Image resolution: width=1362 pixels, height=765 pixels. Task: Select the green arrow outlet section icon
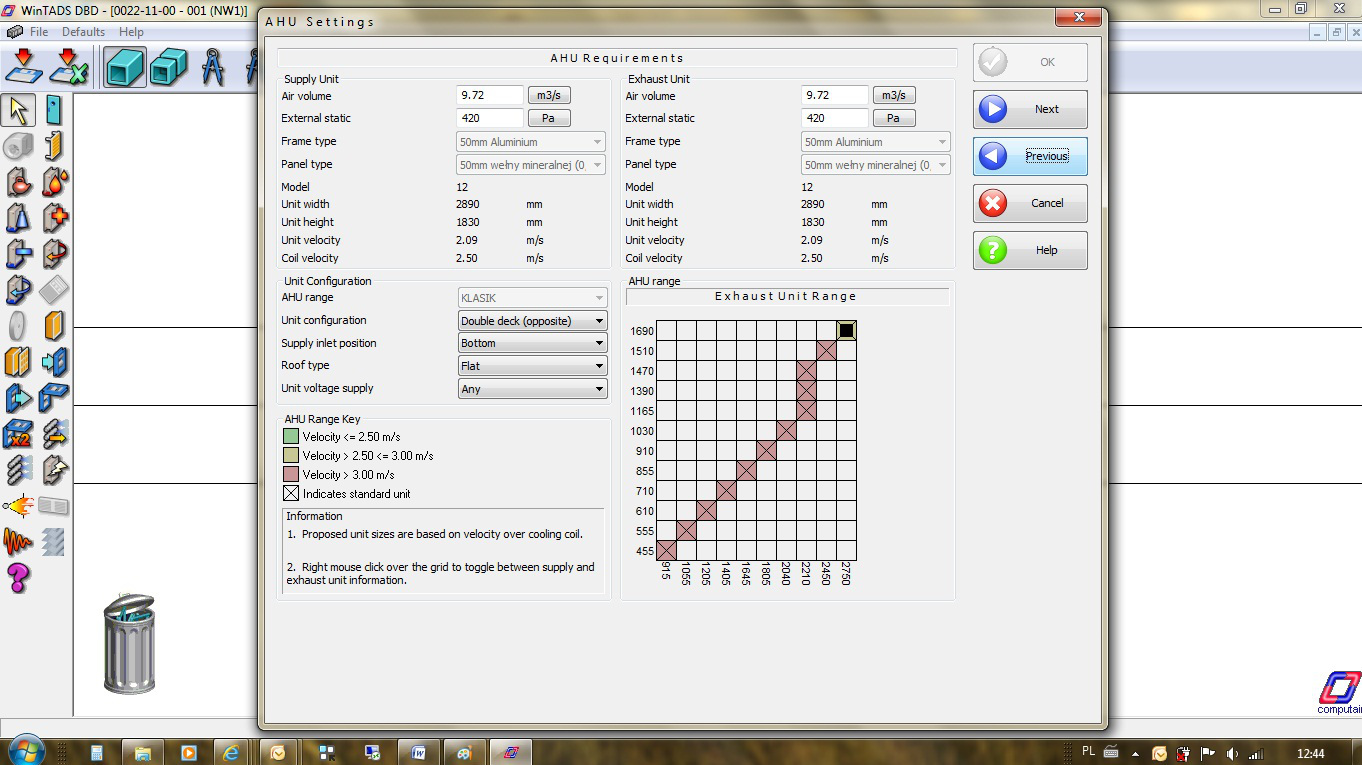[19, 398]
